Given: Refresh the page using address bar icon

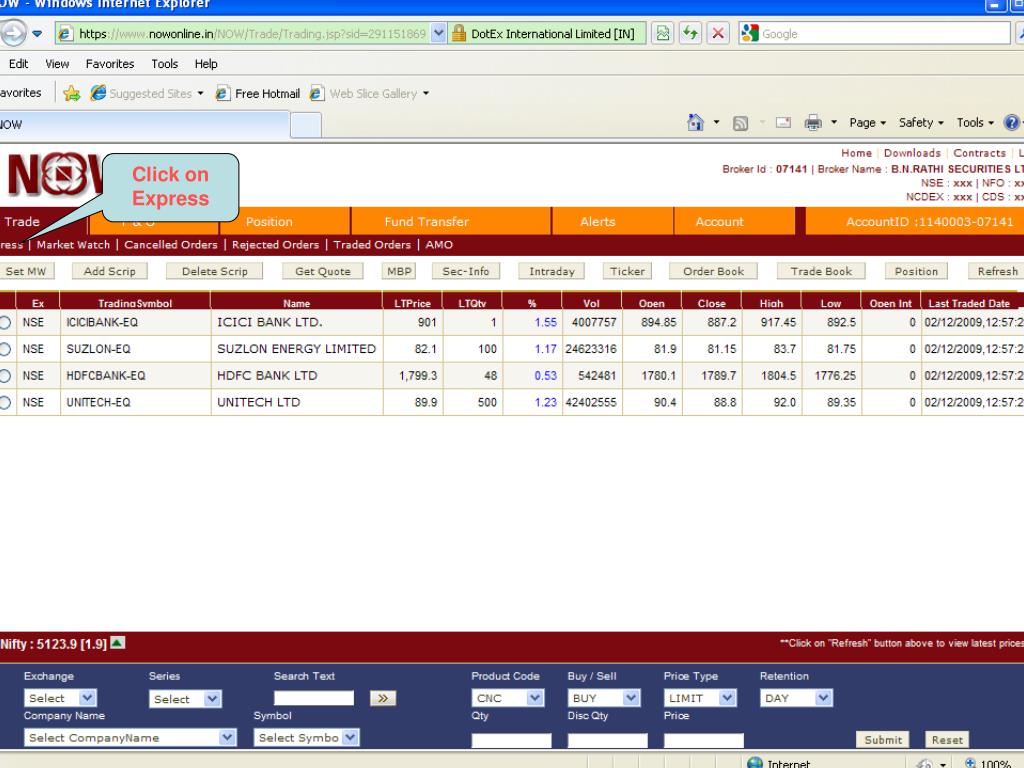Looking at the screenshot, I should [690, 33].
